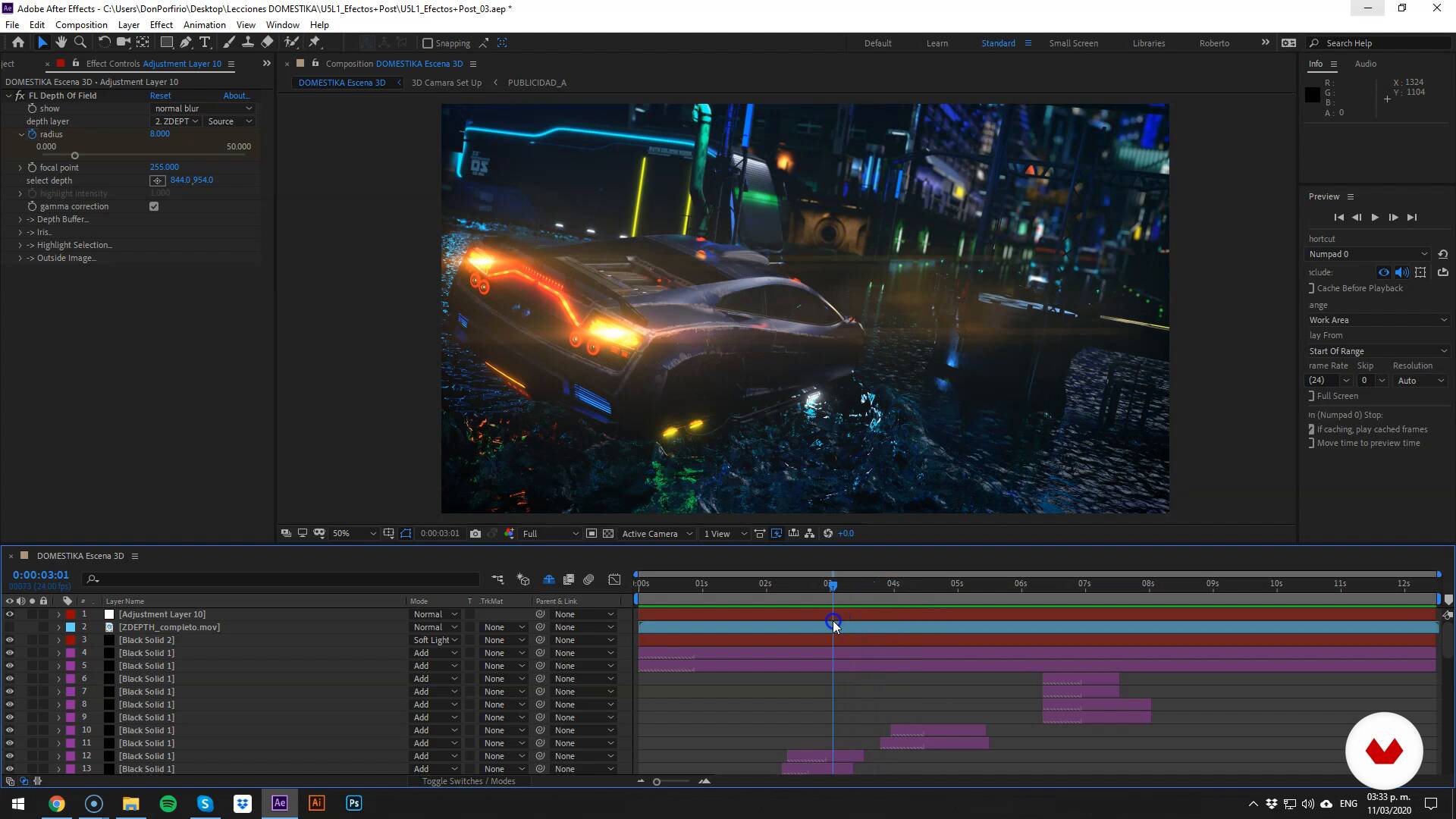Expand the Depth Buffer group
The image size is (1456, 819).
(x=20, y=219)
